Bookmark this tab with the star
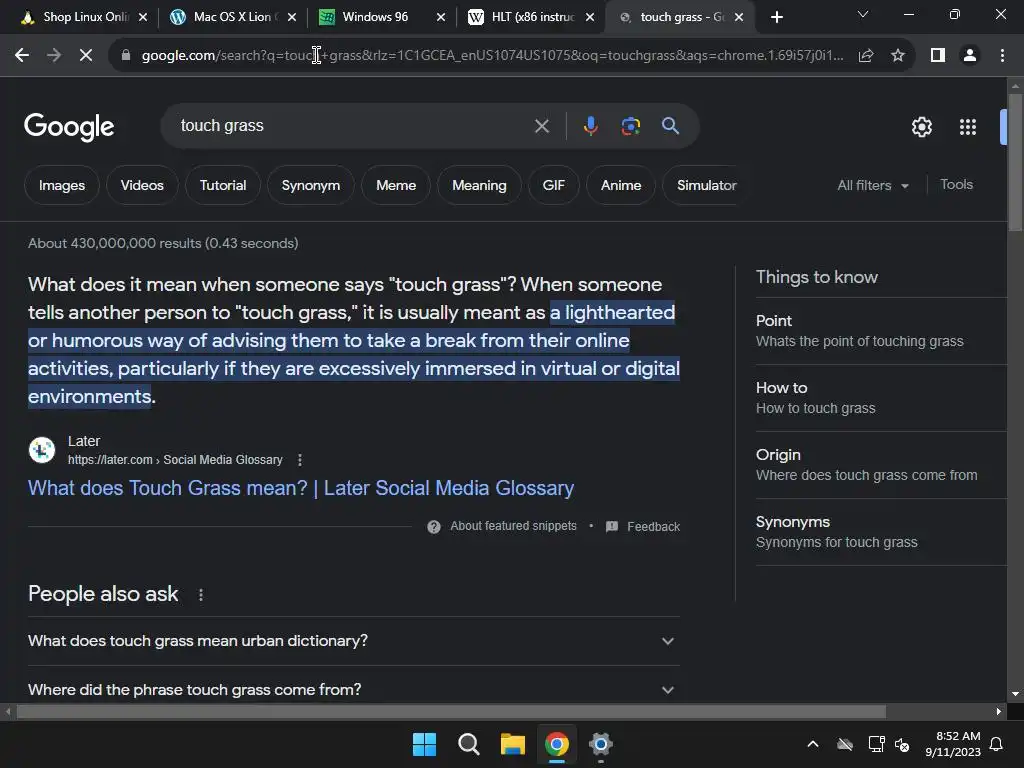The width and height of the screenshot is (1024, 768). coord(898,56)
